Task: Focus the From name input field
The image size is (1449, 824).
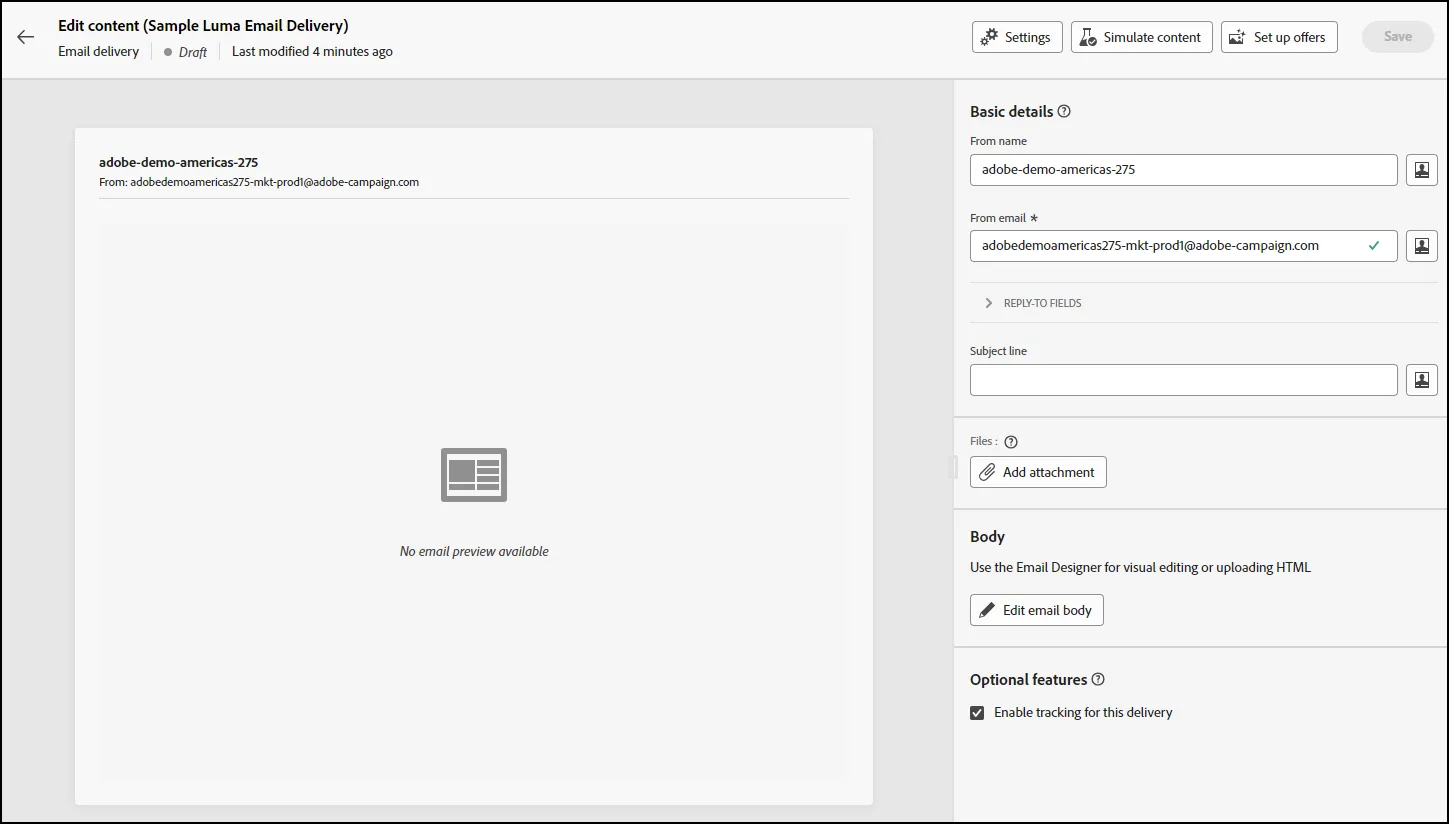Action: [x=1183, y=170]
